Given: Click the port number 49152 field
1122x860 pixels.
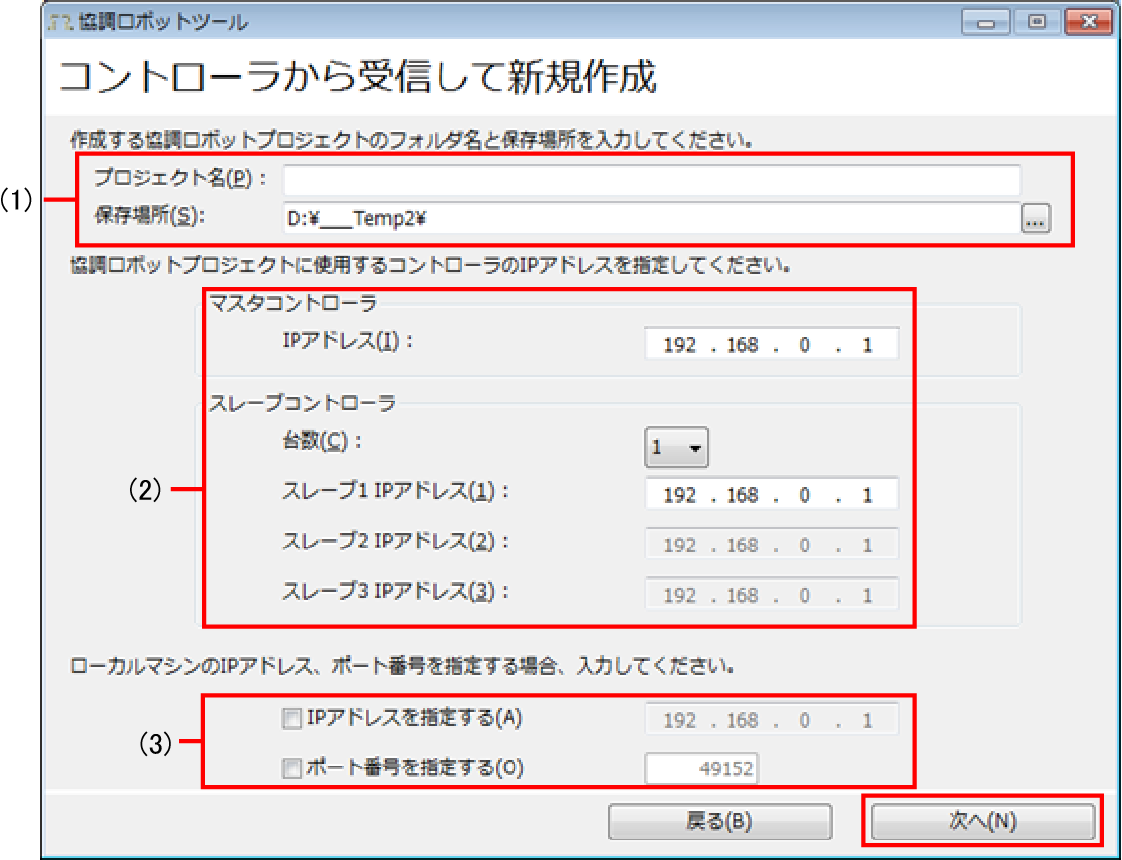Looking at the screenshot, I should click(x=703, y=769).
